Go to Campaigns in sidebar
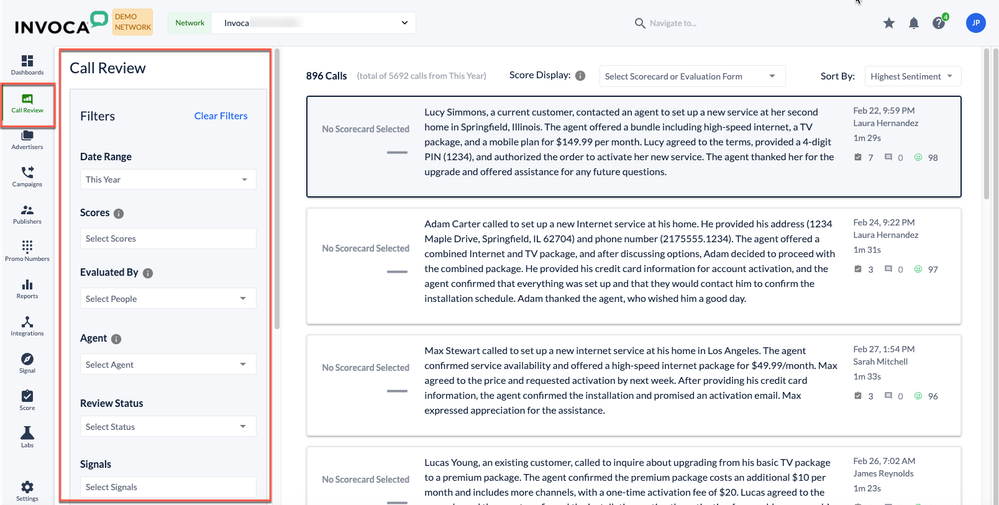Screen dimensions: 999x505 click(27, 176)
